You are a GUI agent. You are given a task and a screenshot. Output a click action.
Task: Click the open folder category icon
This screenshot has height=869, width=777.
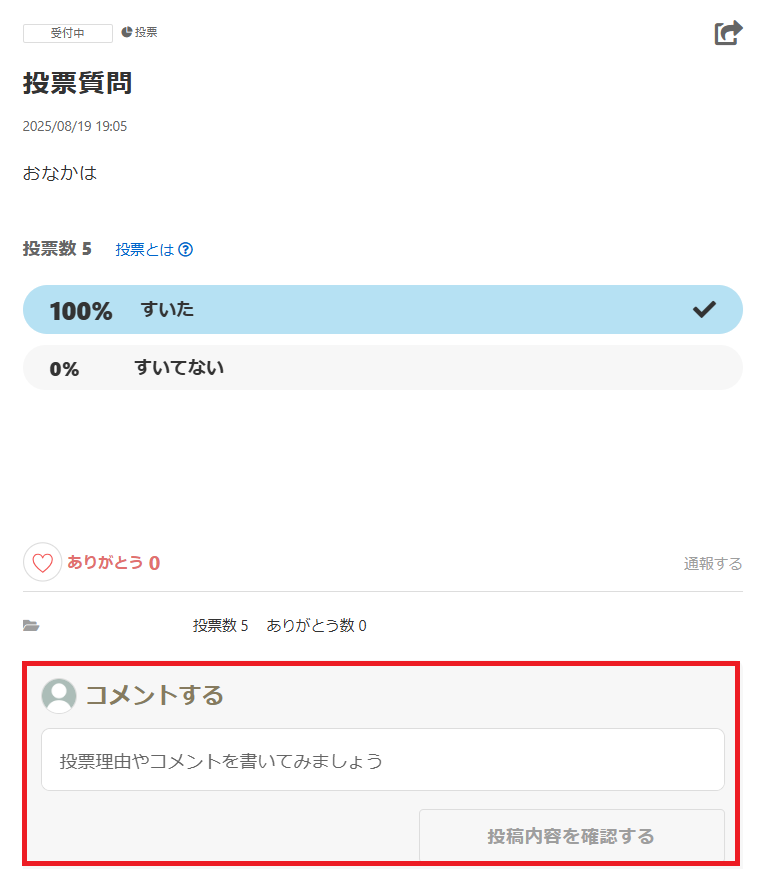(x=31, y=626)
